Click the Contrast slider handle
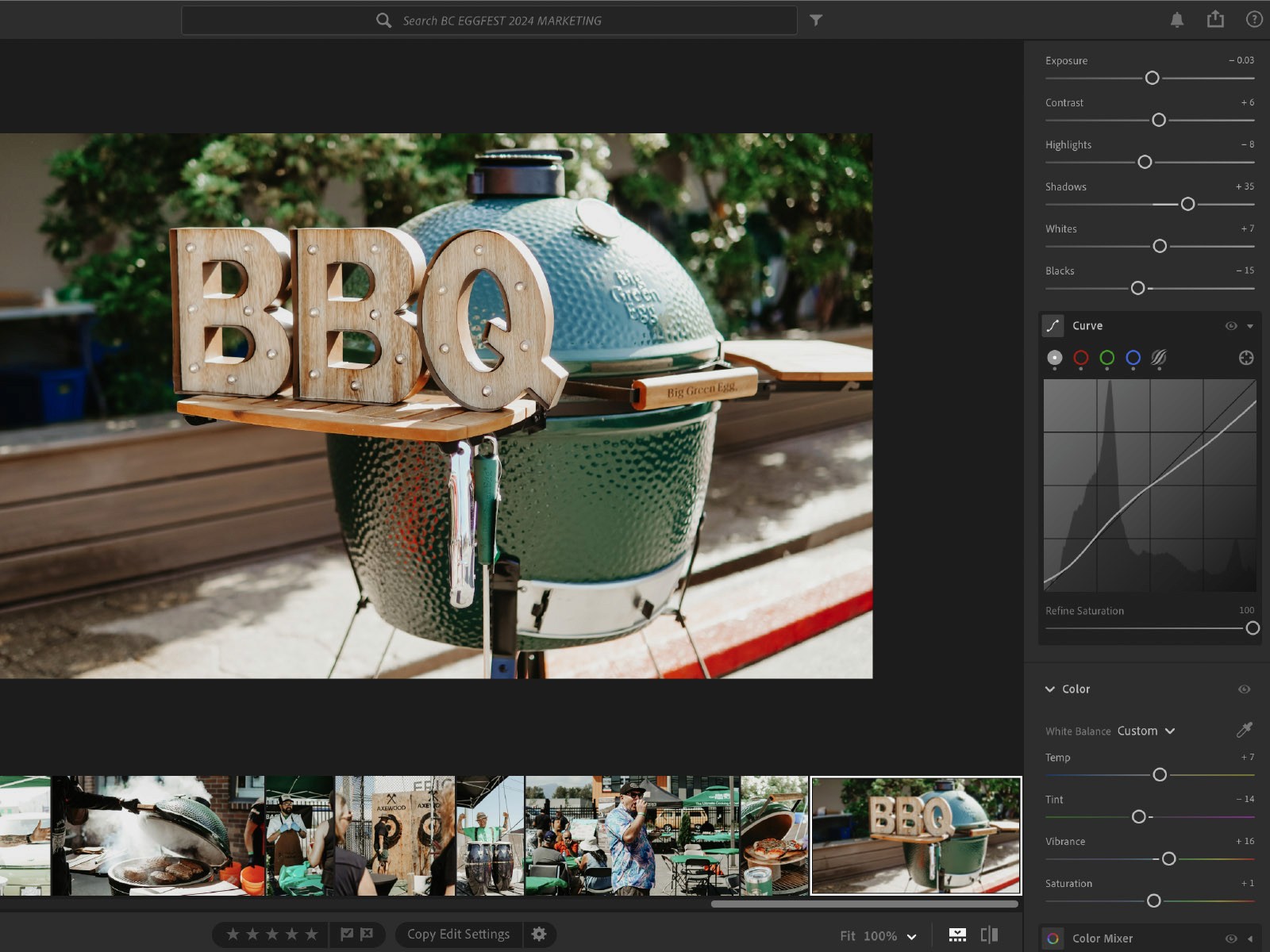1270x952 pixels. 1159,120
